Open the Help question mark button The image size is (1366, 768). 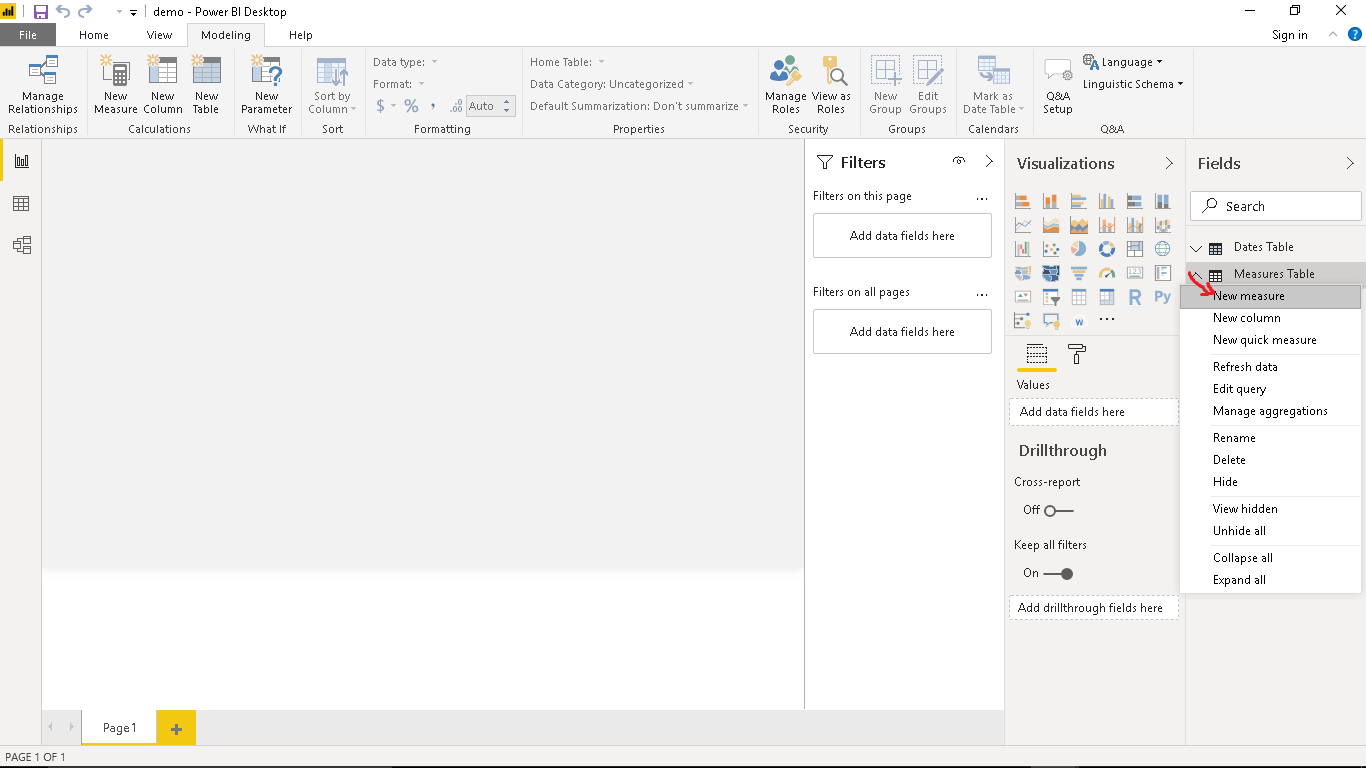1354,34
